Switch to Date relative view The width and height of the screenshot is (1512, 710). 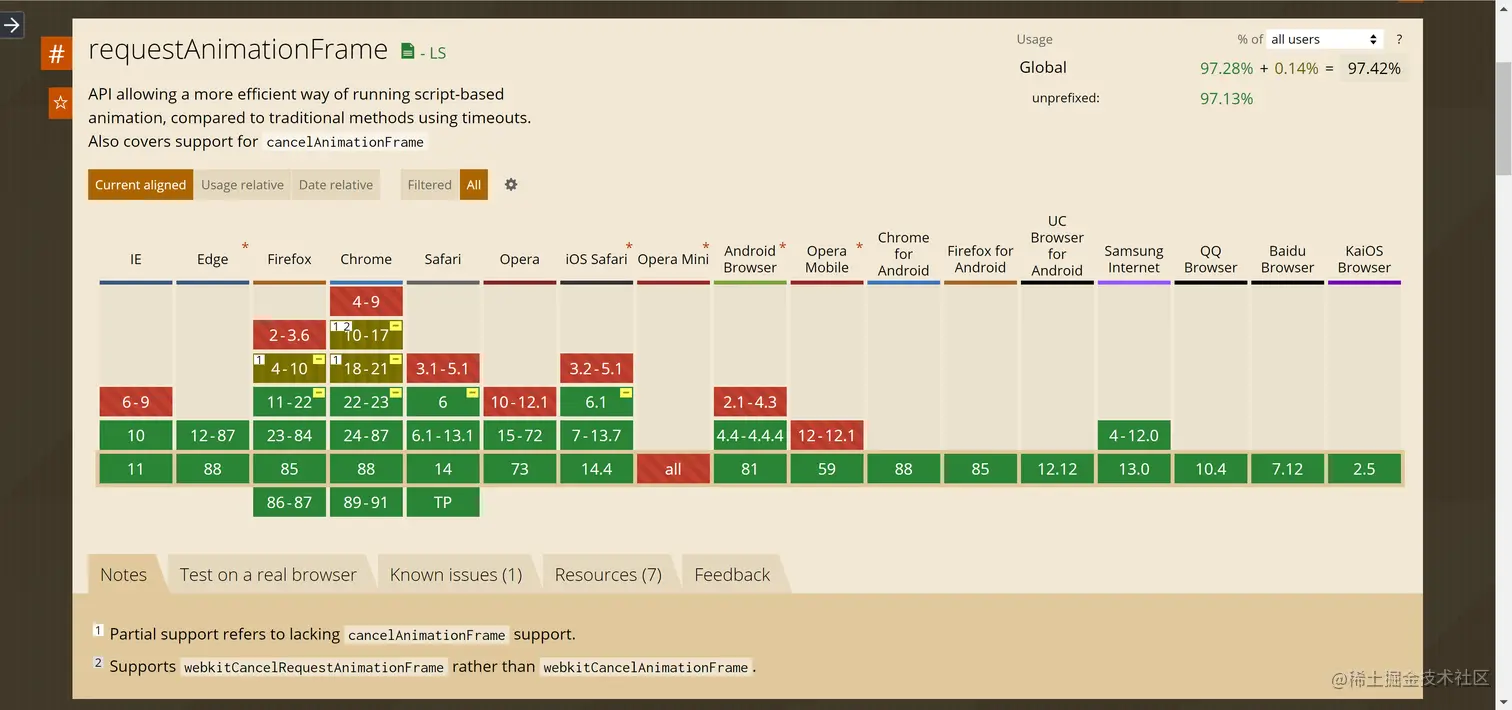(336, 184)
